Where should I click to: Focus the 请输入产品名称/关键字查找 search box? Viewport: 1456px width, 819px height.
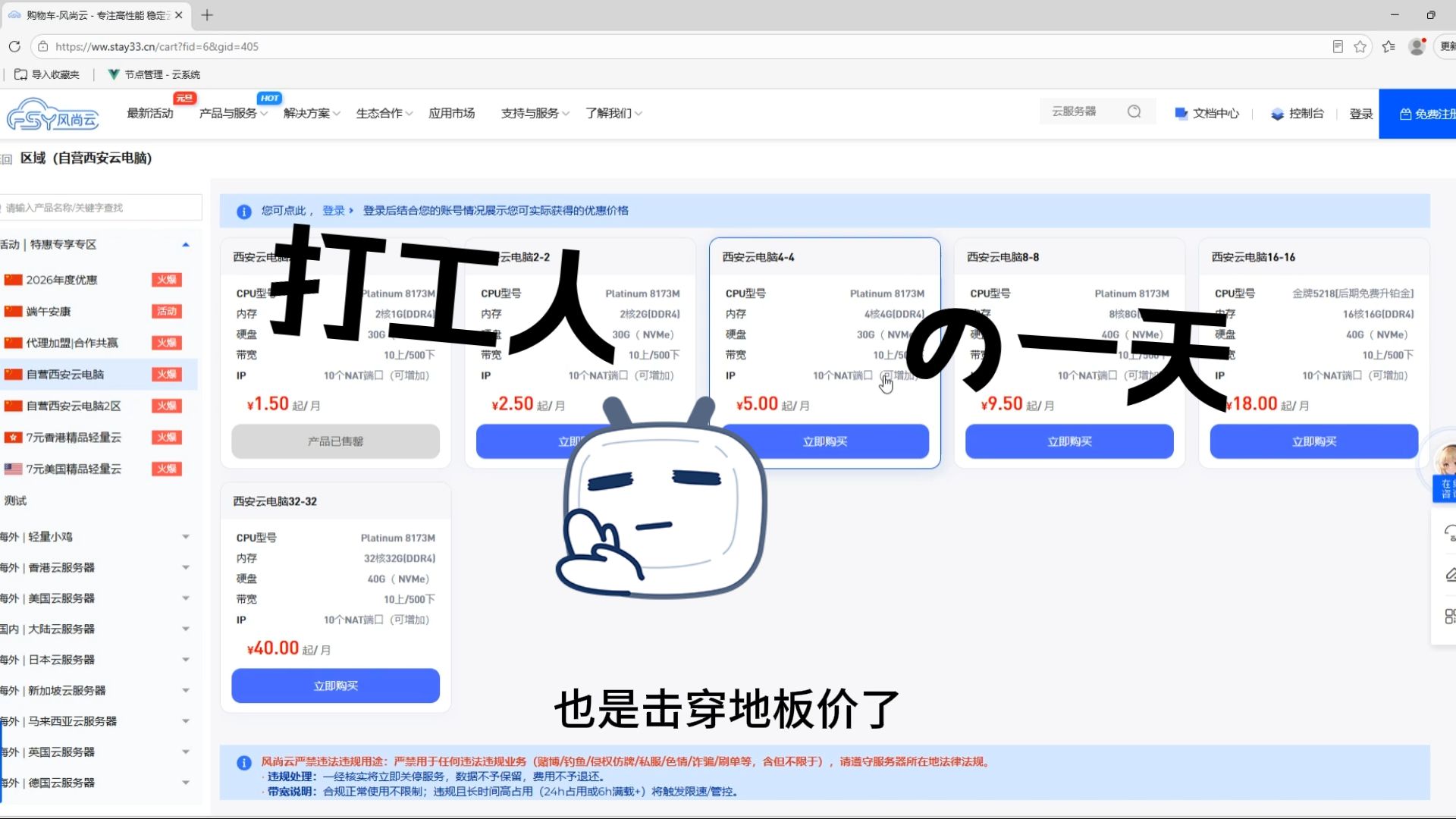point(101,208)
